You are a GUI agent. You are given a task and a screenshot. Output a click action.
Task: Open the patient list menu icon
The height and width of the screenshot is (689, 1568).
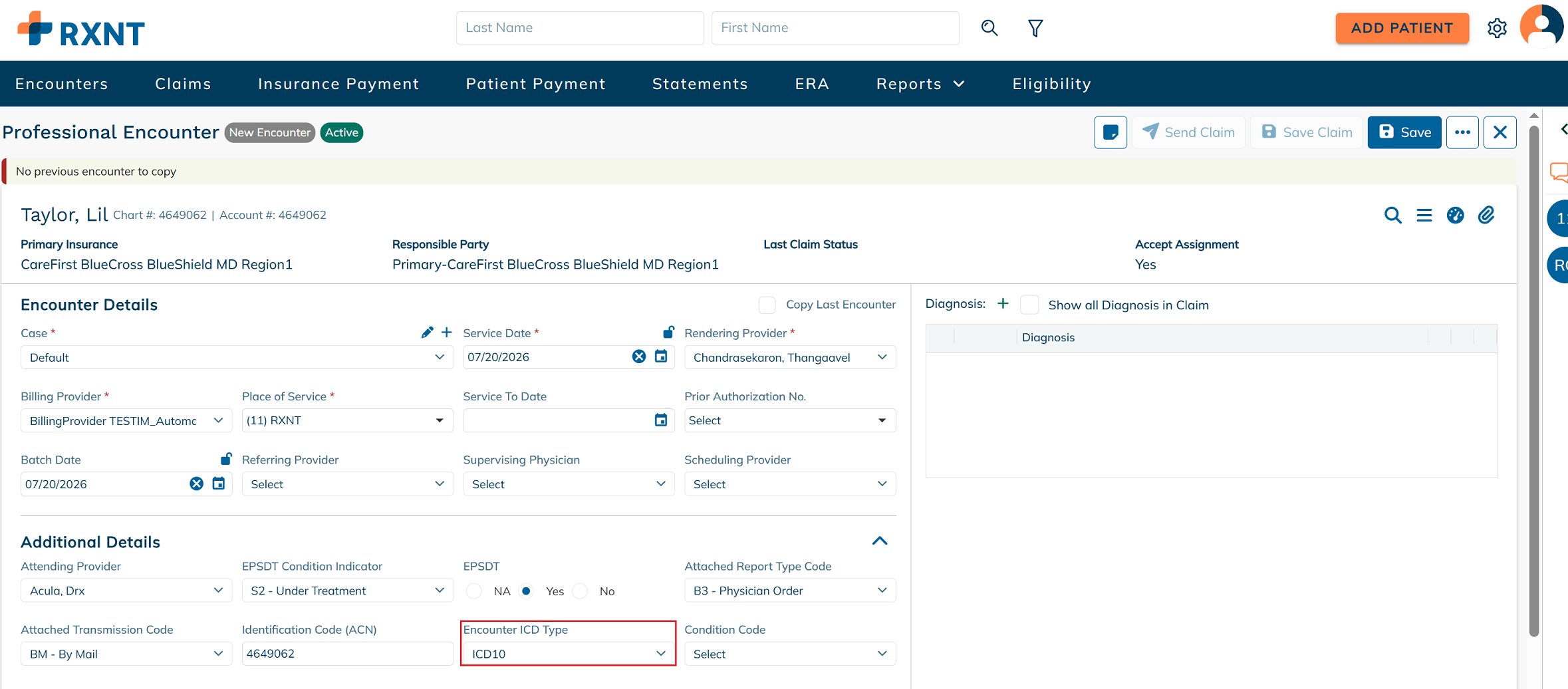(x=1424, y=215)
